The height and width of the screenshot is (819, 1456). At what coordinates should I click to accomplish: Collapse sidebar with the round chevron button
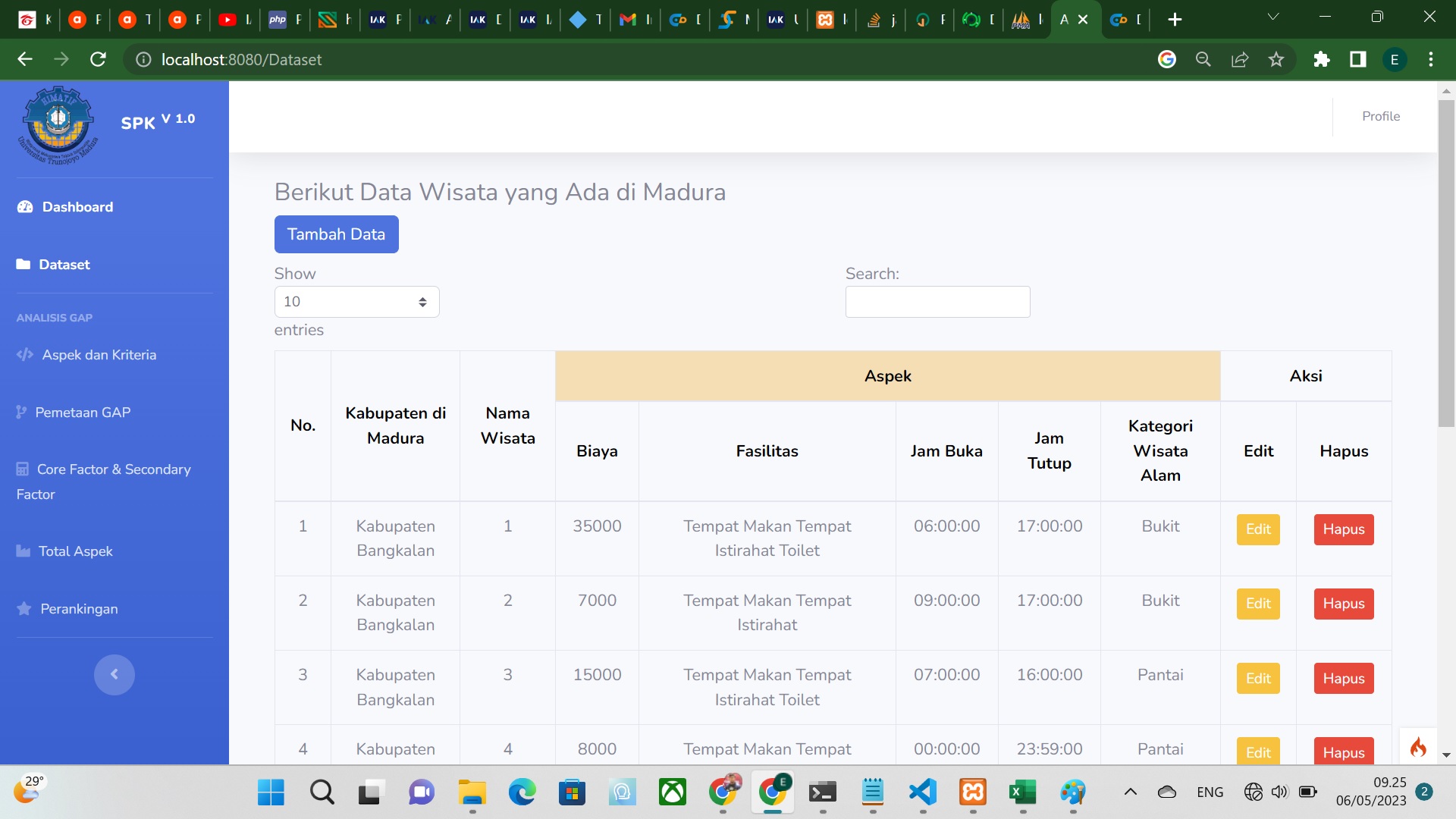point(115,674)
